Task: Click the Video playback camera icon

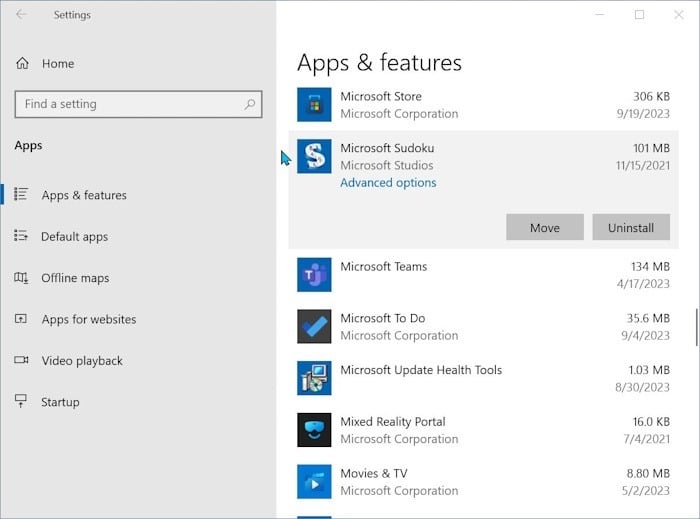Action: pos(21,360)
